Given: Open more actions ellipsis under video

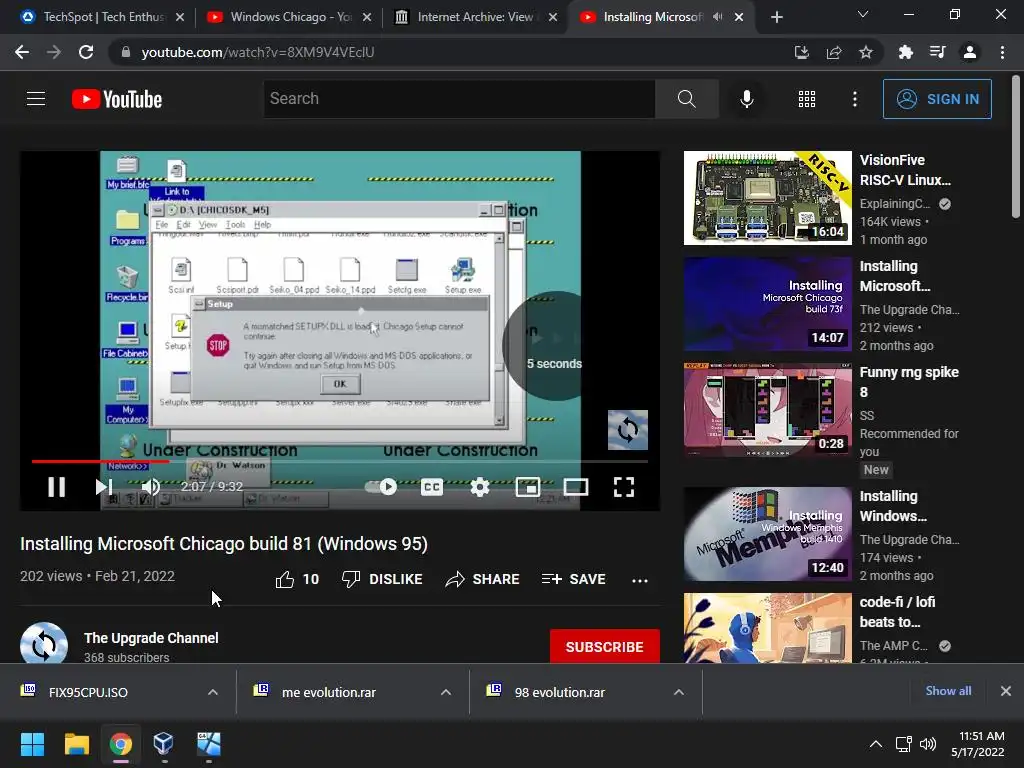Looking at the screenshot, I should coord(640,580).
